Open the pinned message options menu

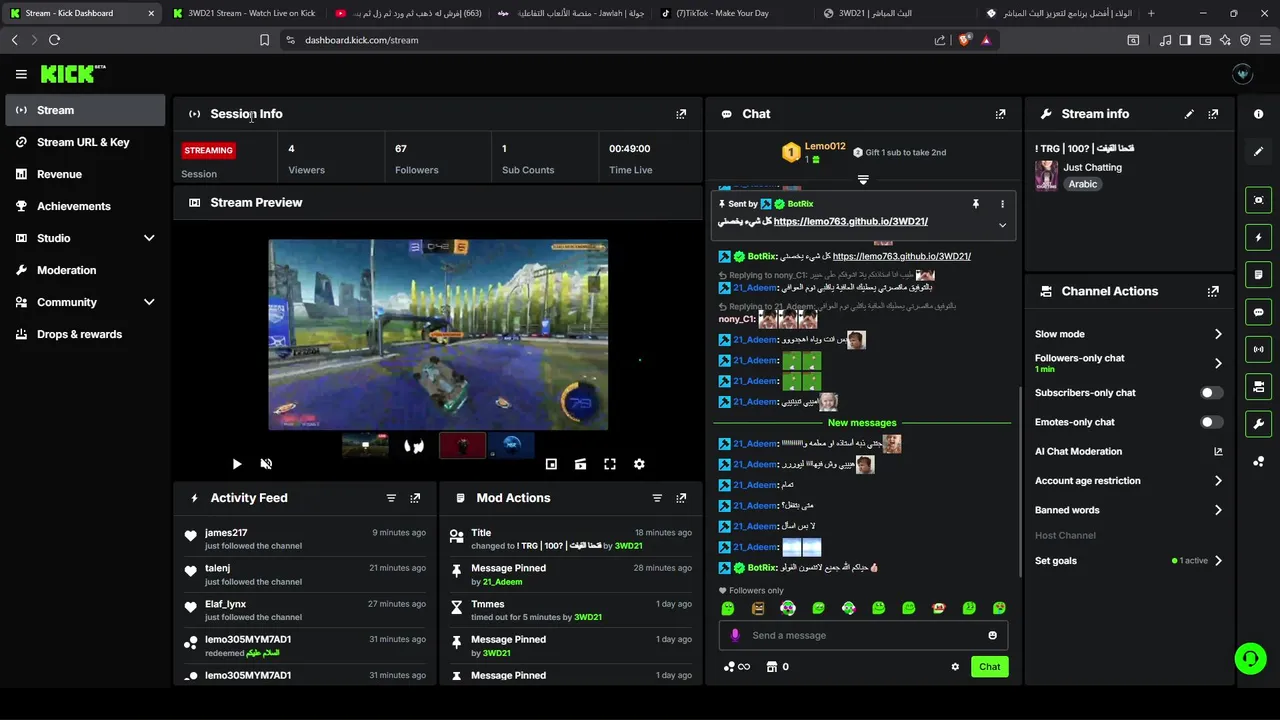click(x=1002, y=204)
